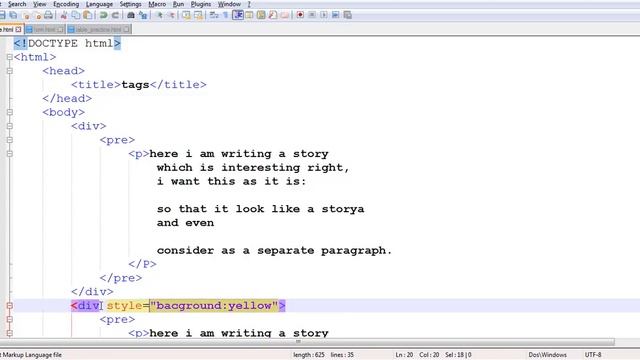Click the Save Recorded Macro icon
Screen dimensions: 640x360
(x=347, y=15)
